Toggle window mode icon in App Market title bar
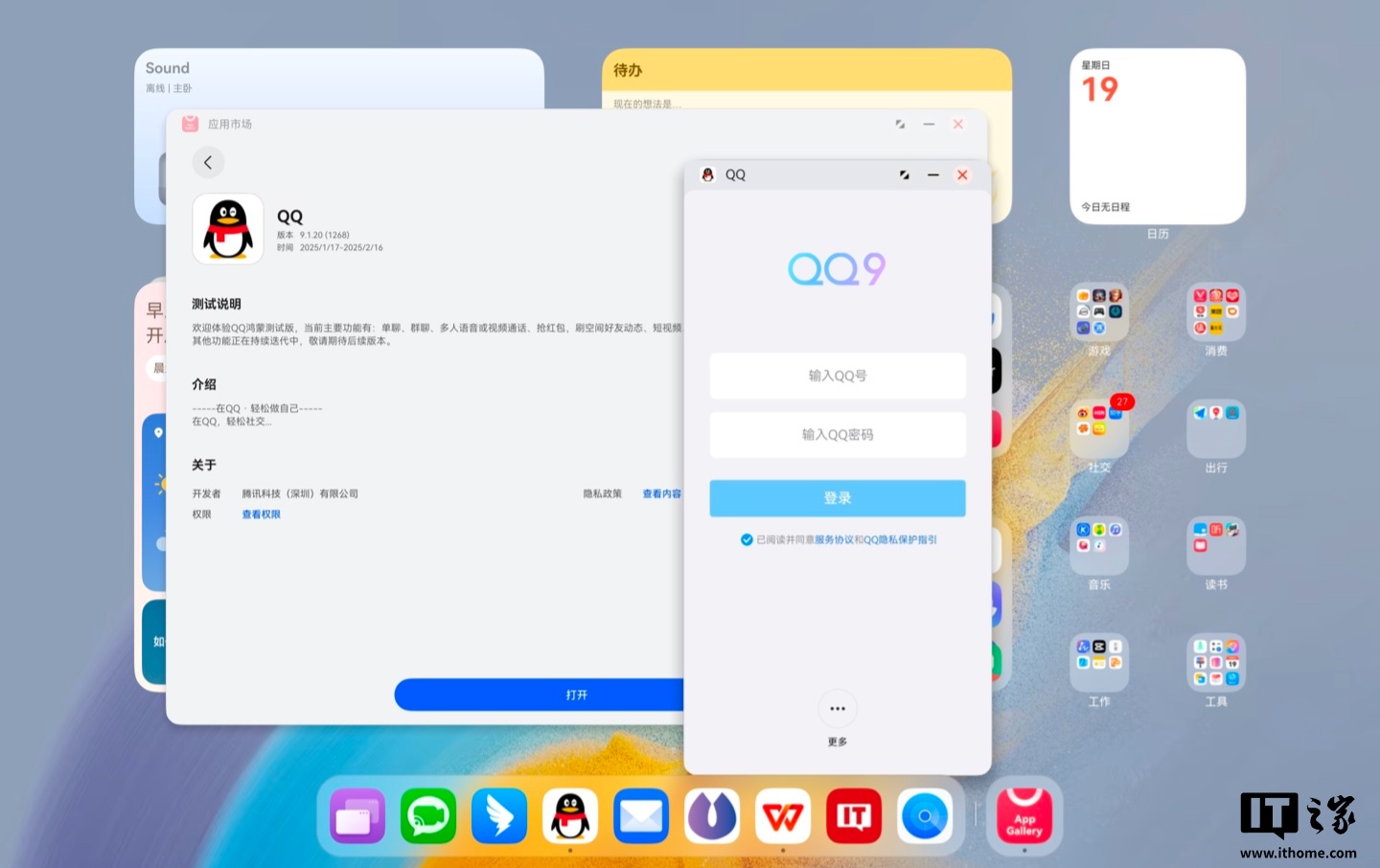Viewport: 1380px width, 868px height. (x=900, y=125)
